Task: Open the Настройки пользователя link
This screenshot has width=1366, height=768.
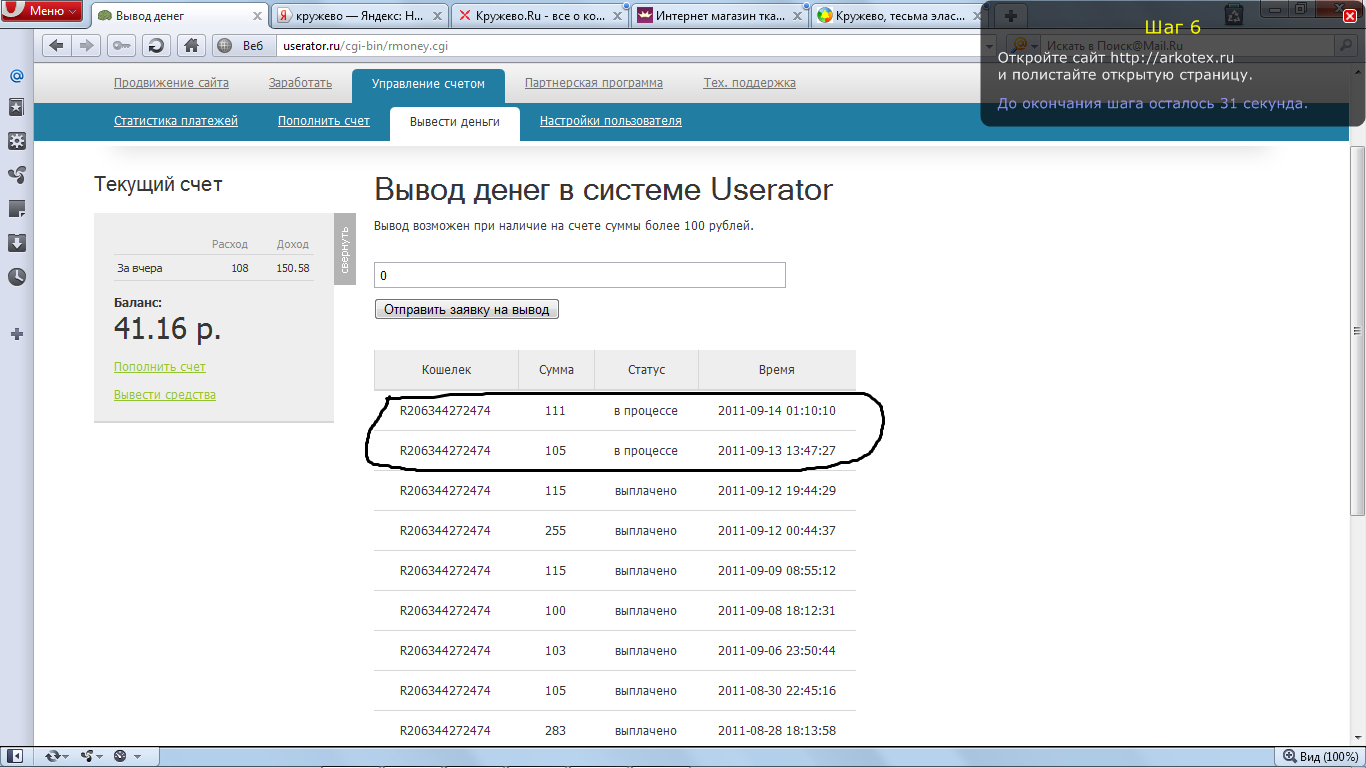Action: click(611, 121)
